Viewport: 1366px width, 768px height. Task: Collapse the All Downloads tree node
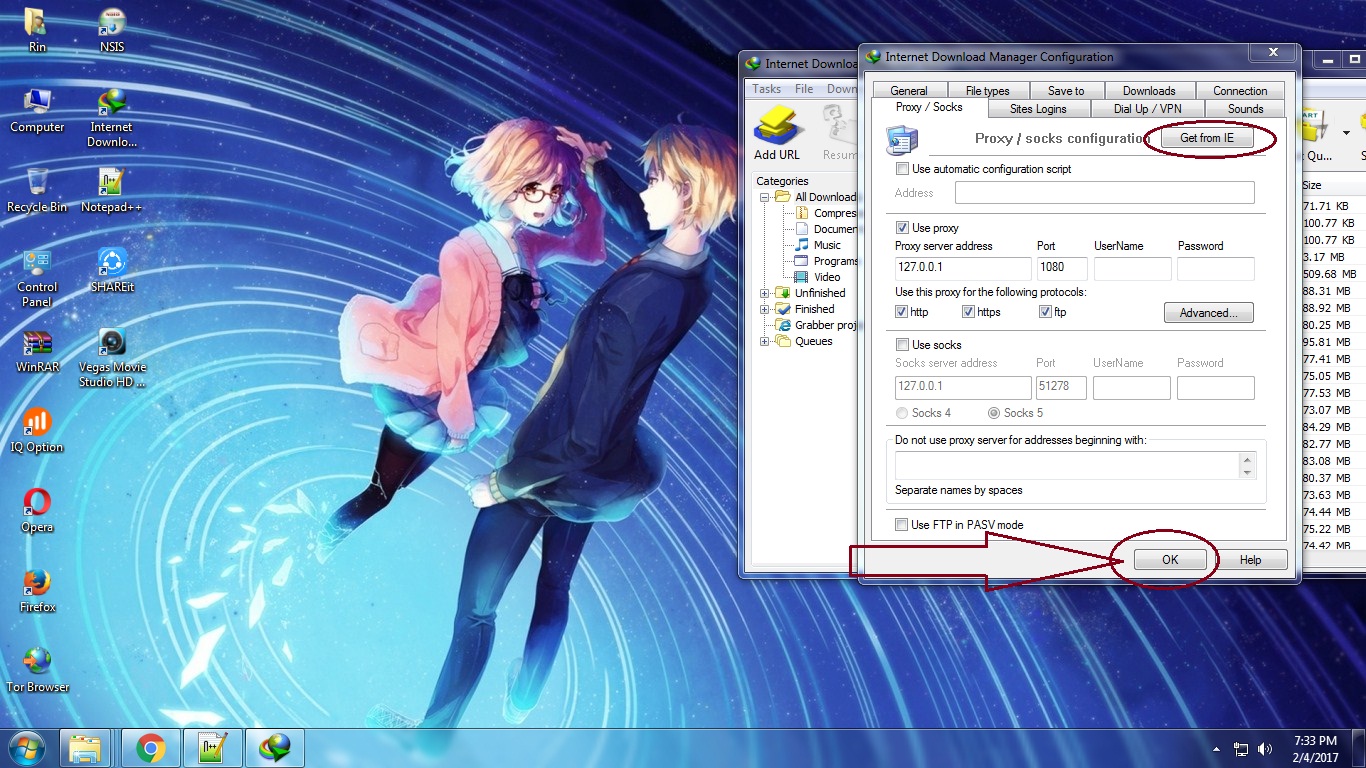(765, 197)
